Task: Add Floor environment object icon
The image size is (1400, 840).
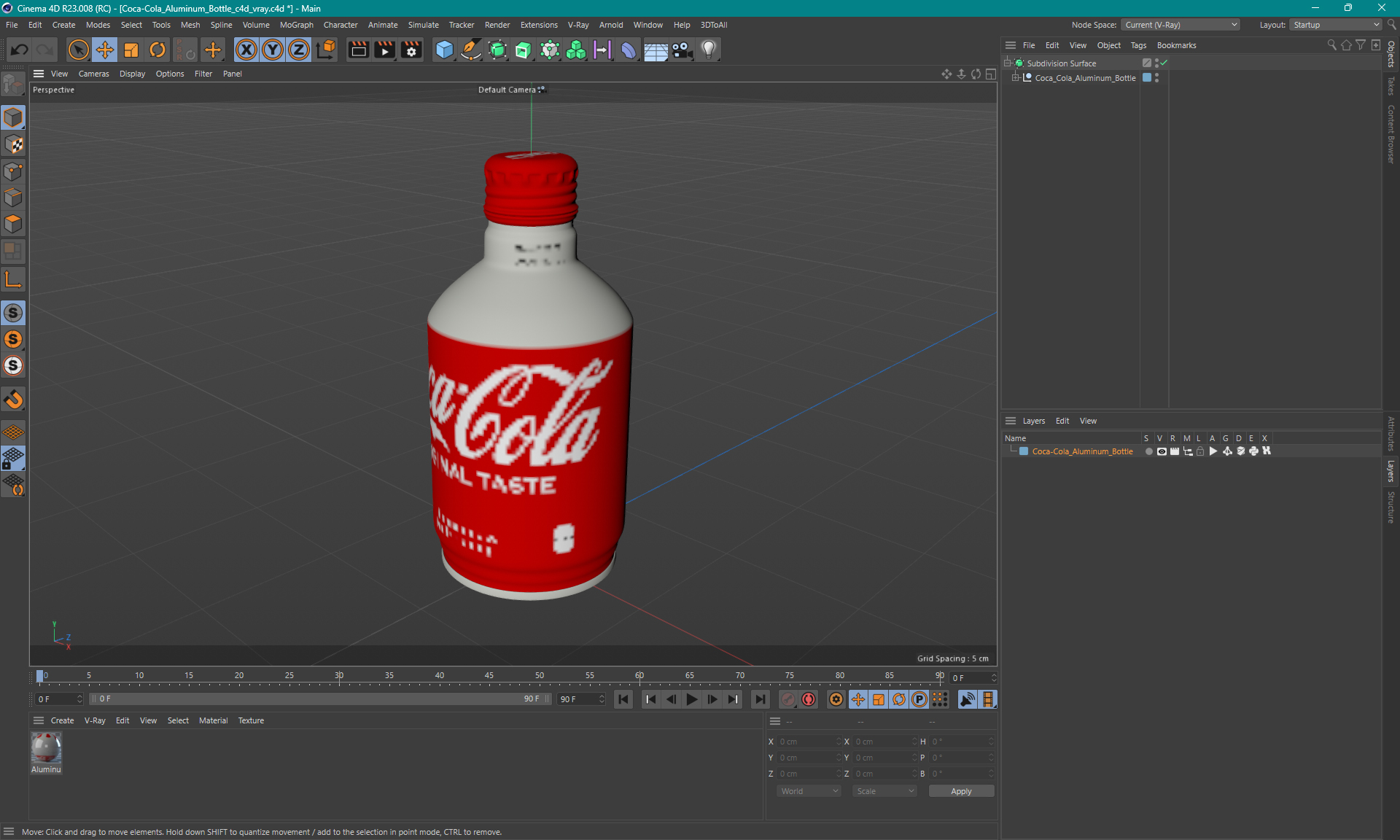Action: 656,50
